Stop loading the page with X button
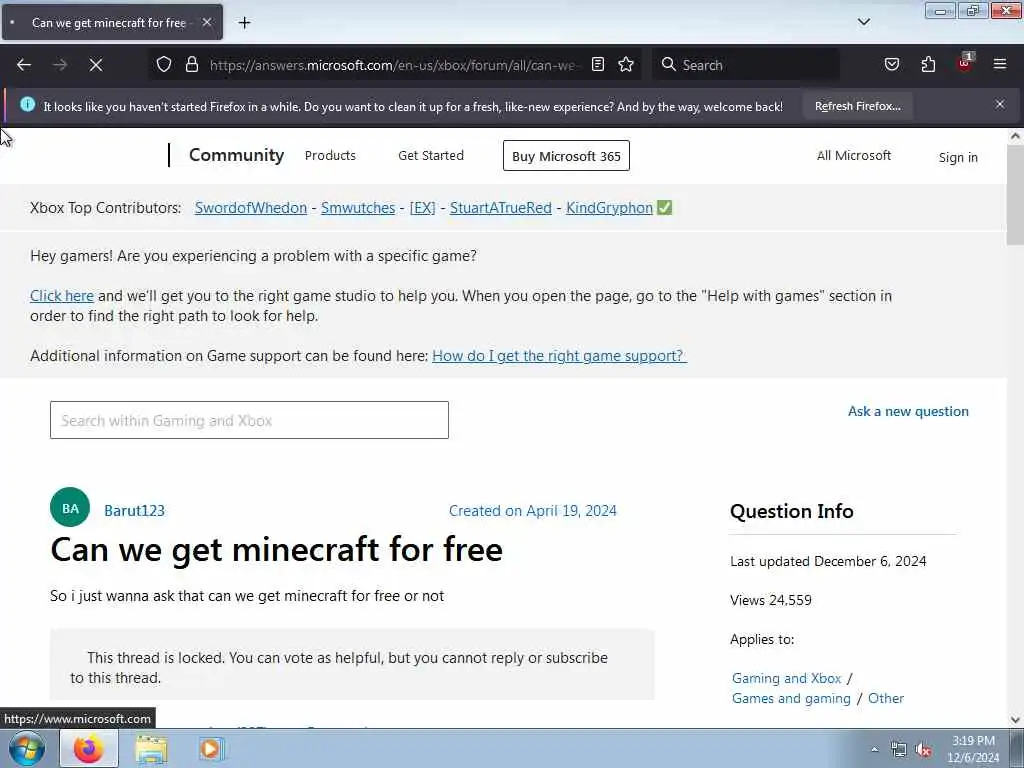The height and width of the screenshot is (768, 1024). click(x=96, y=65)
